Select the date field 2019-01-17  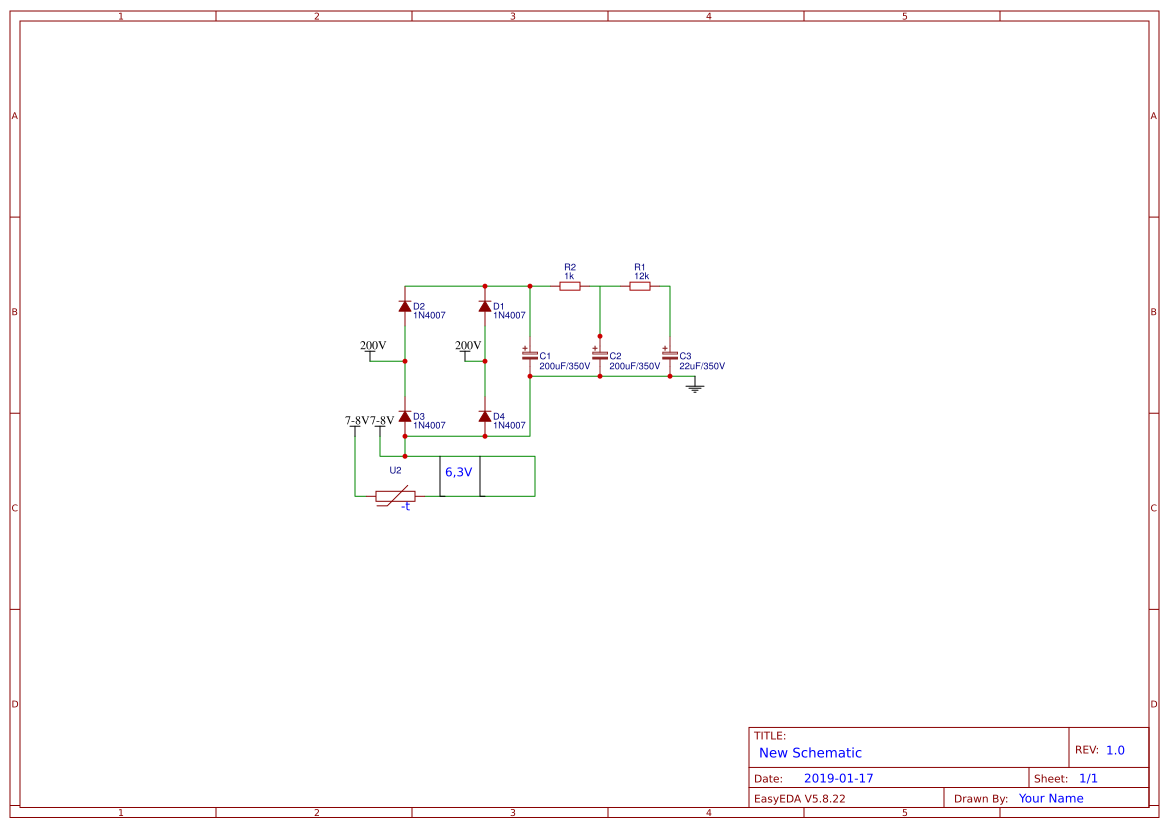(x=838, y=778)
